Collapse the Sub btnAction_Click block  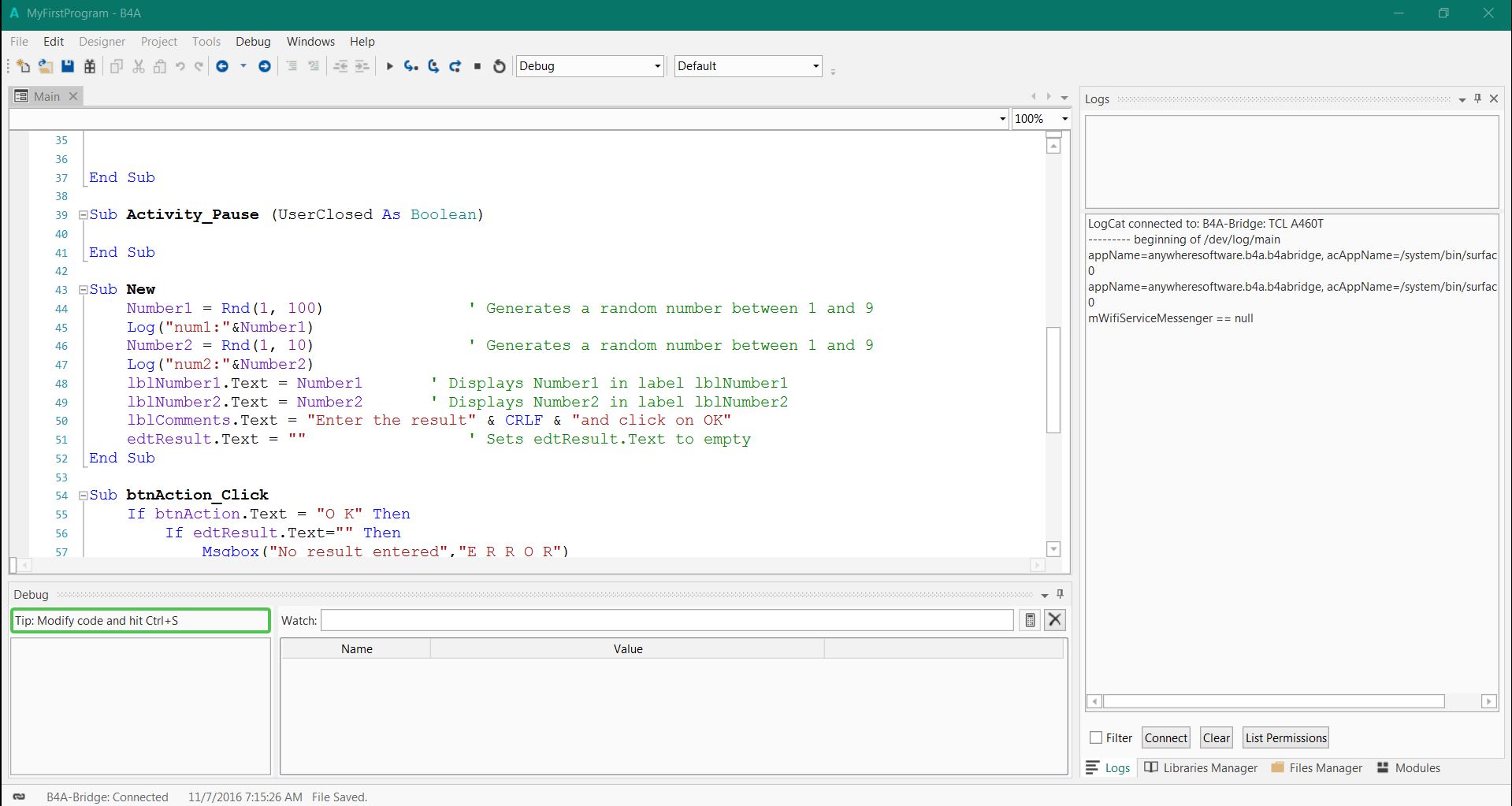coord(83,496)
